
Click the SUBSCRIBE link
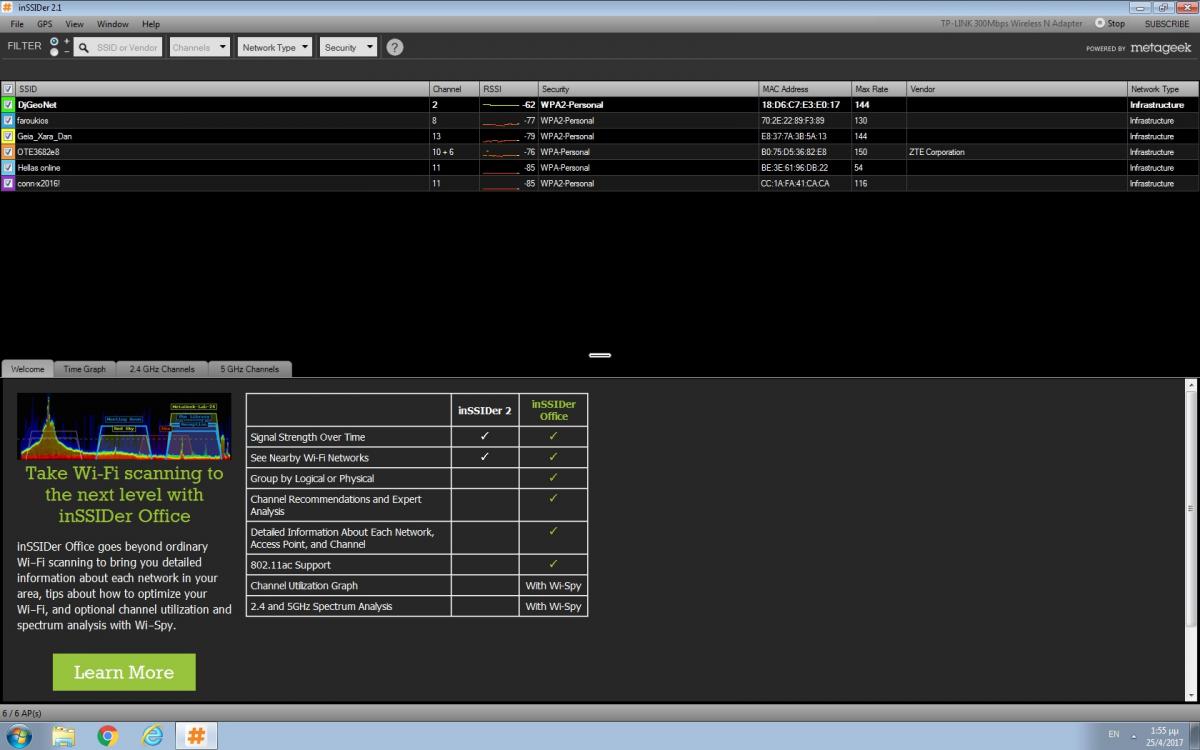(x=1167, y=23)
